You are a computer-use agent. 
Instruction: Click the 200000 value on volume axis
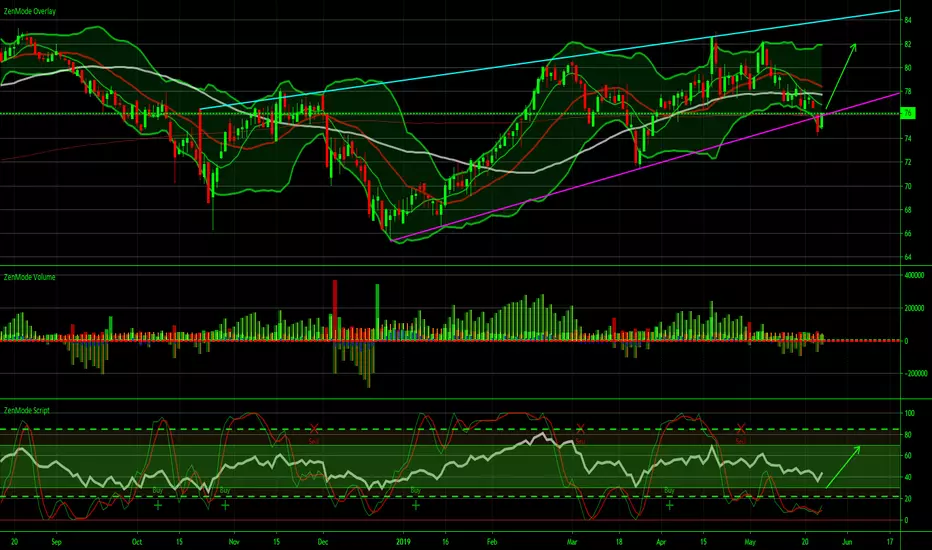coord(915,309)
